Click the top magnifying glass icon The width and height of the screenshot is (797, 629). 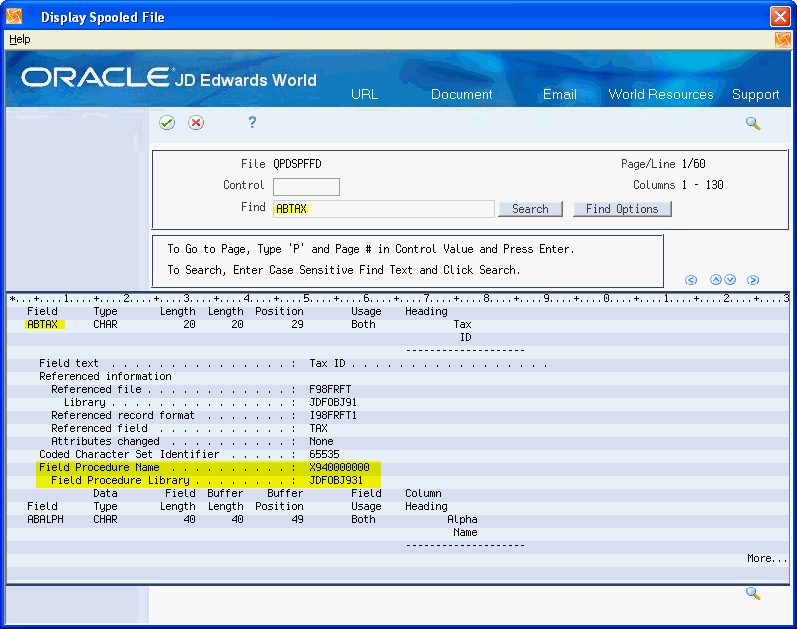click(x=753, y=123)
